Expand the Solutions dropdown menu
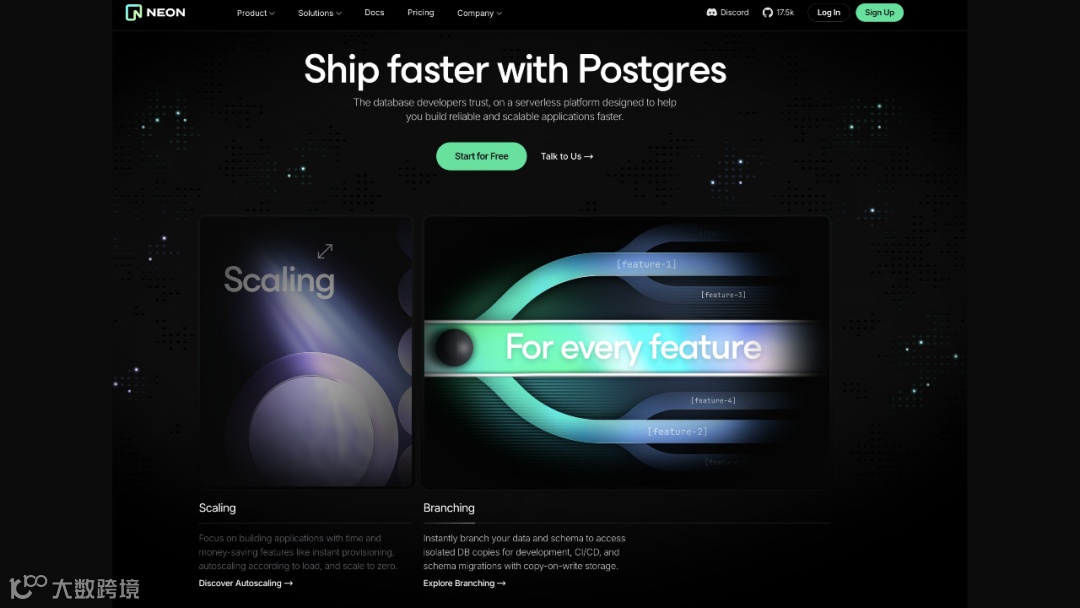The height and width of the screenshot is (608, 1080). (320, 13)
